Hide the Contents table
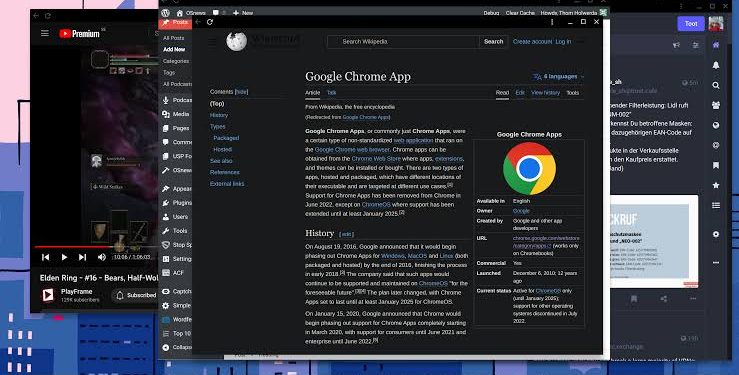 [x=241, y=92]
